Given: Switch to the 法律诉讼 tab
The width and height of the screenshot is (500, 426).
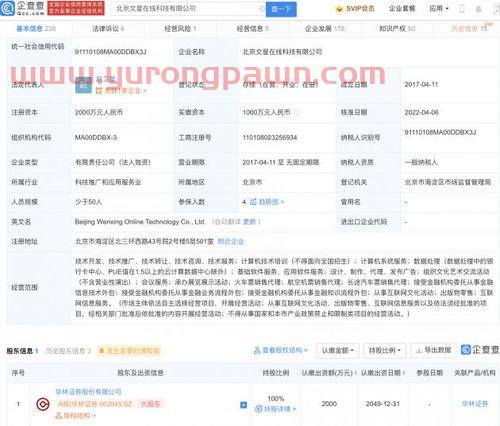Looking at the screenshot, I should [108, 29].
